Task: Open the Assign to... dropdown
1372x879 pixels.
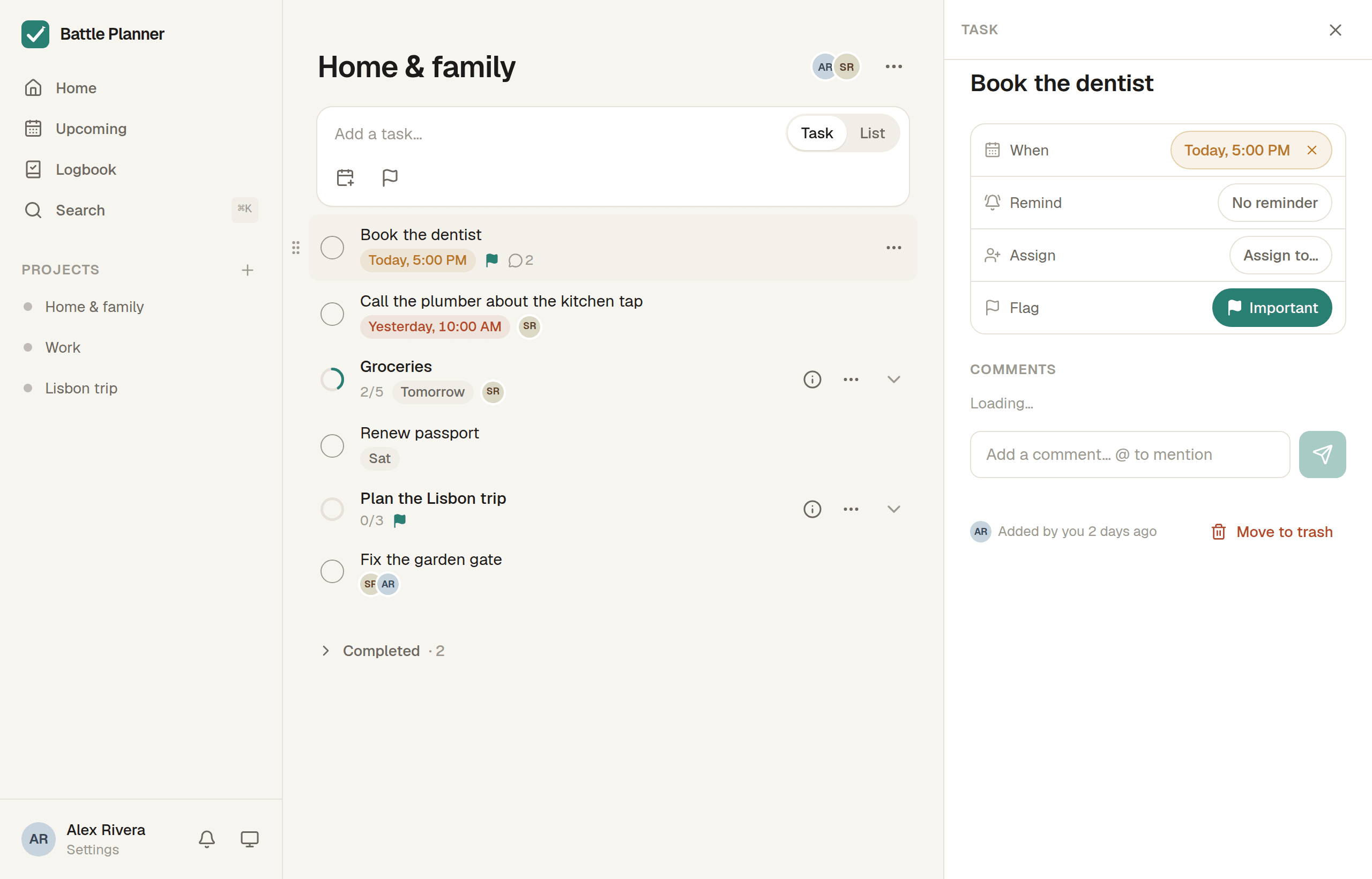Action: pos(1280,255)
